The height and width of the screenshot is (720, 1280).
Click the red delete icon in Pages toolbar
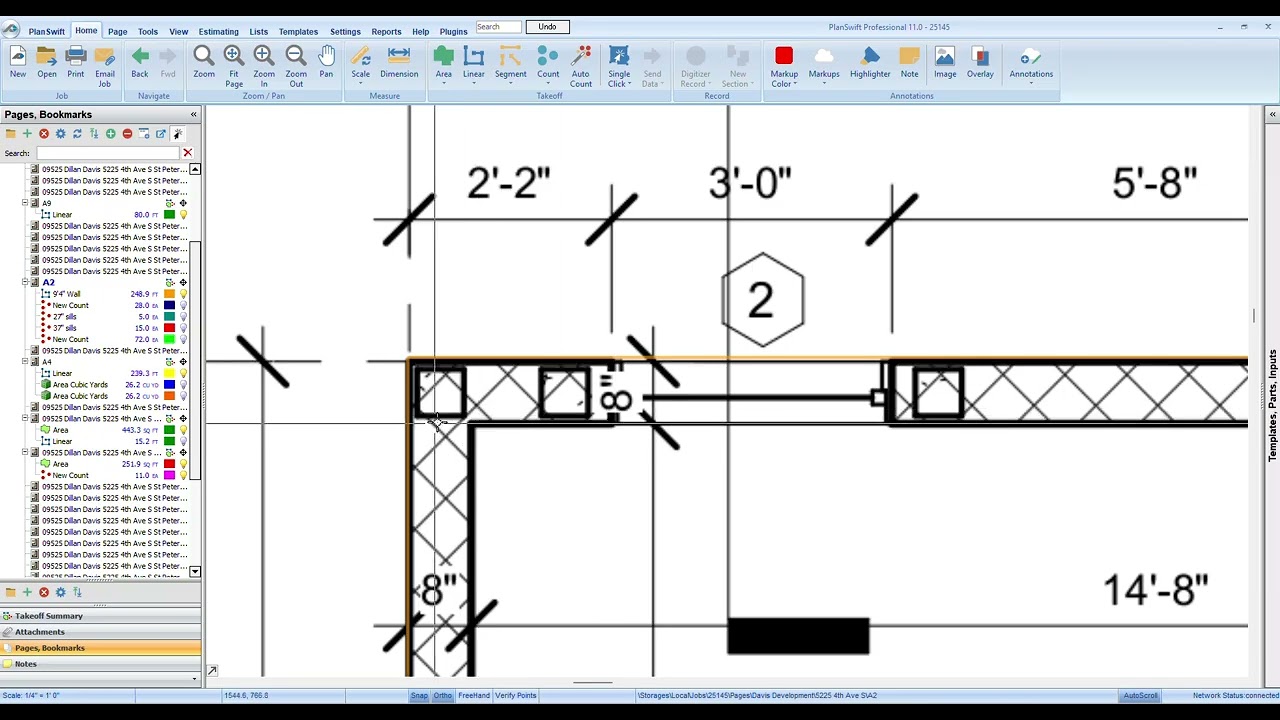click(44, 134)
